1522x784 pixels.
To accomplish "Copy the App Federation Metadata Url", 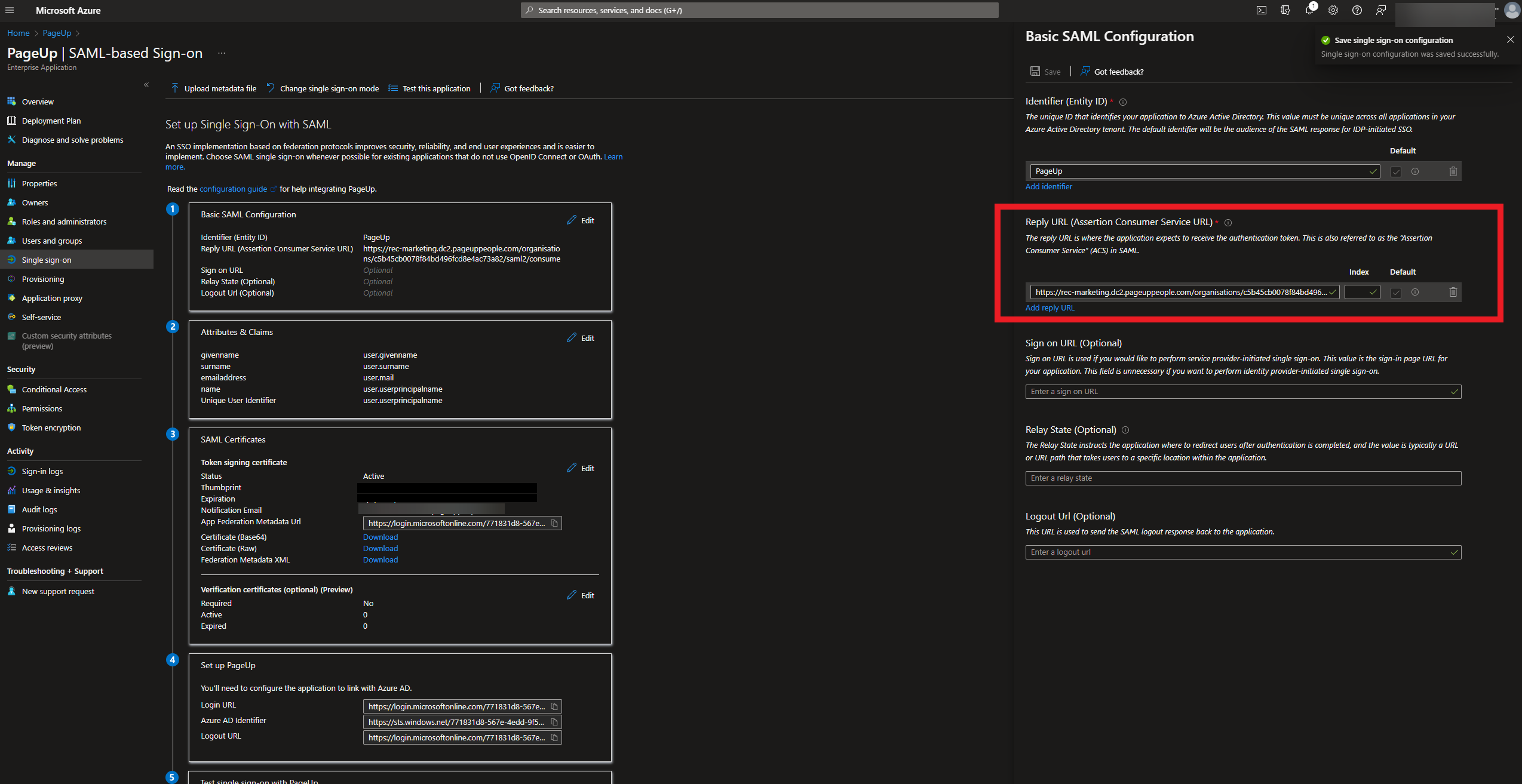I will 554,523.
